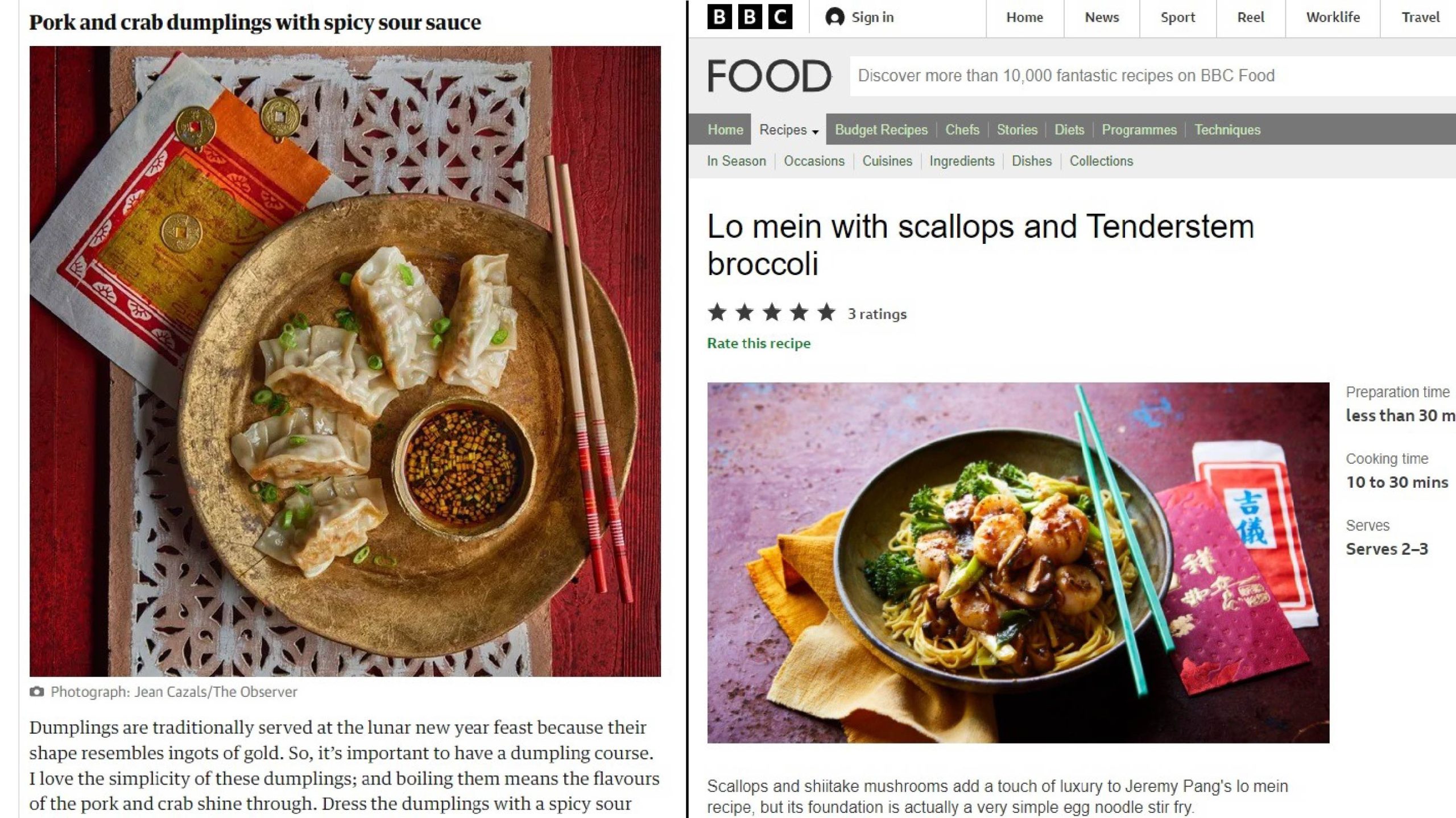The image size is (1456, 818).
Task: Click the BBC logo blocks
Action: pyautogui.click(x=750, y=18)
